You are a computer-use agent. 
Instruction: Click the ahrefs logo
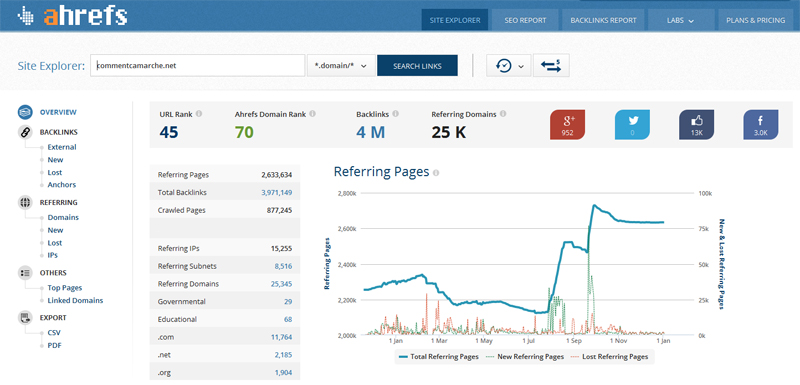[71, 16]
